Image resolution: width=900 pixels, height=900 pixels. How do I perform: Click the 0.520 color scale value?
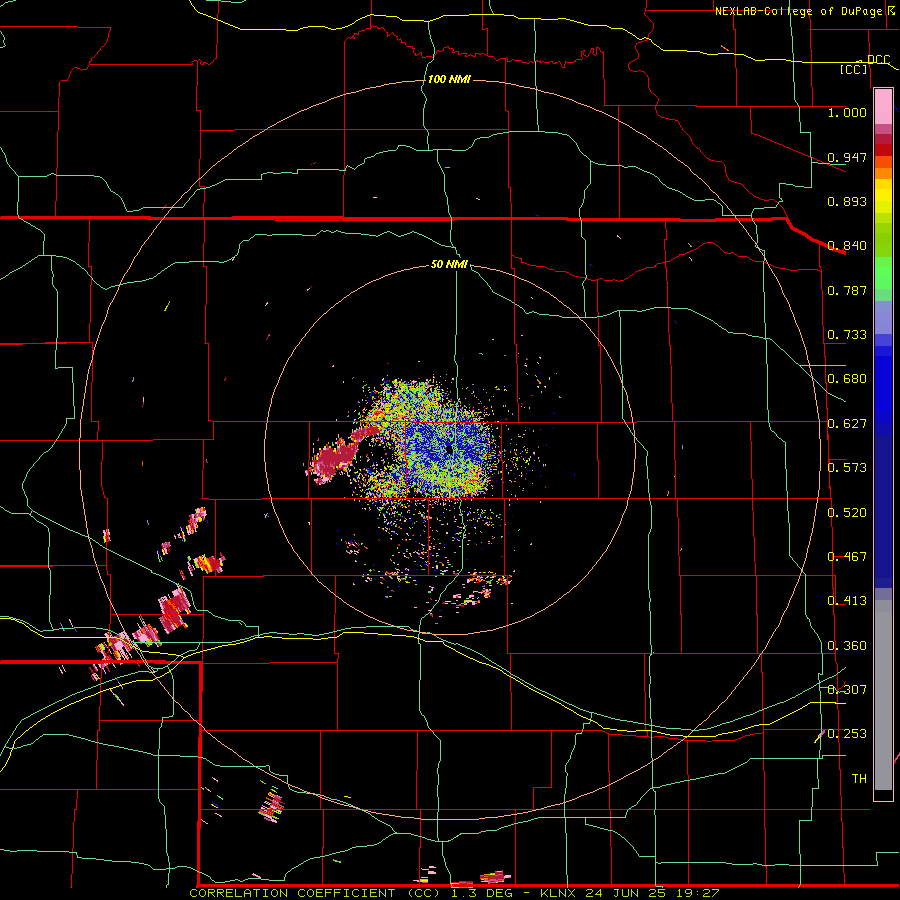coord(847,513)
